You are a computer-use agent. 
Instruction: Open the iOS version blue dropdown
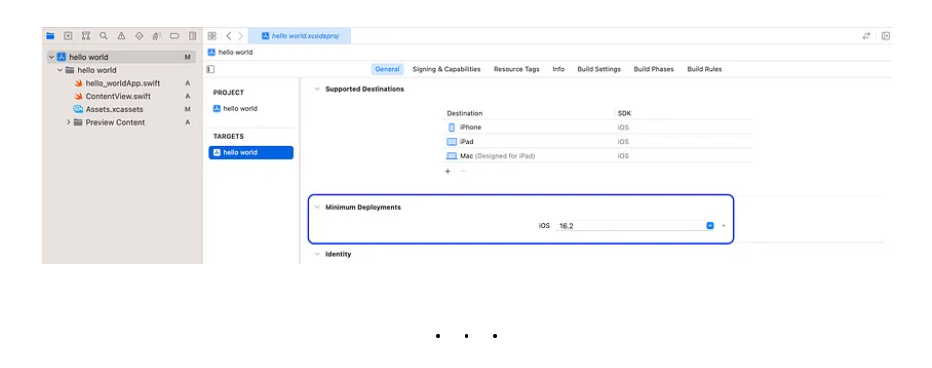point(710,226)
